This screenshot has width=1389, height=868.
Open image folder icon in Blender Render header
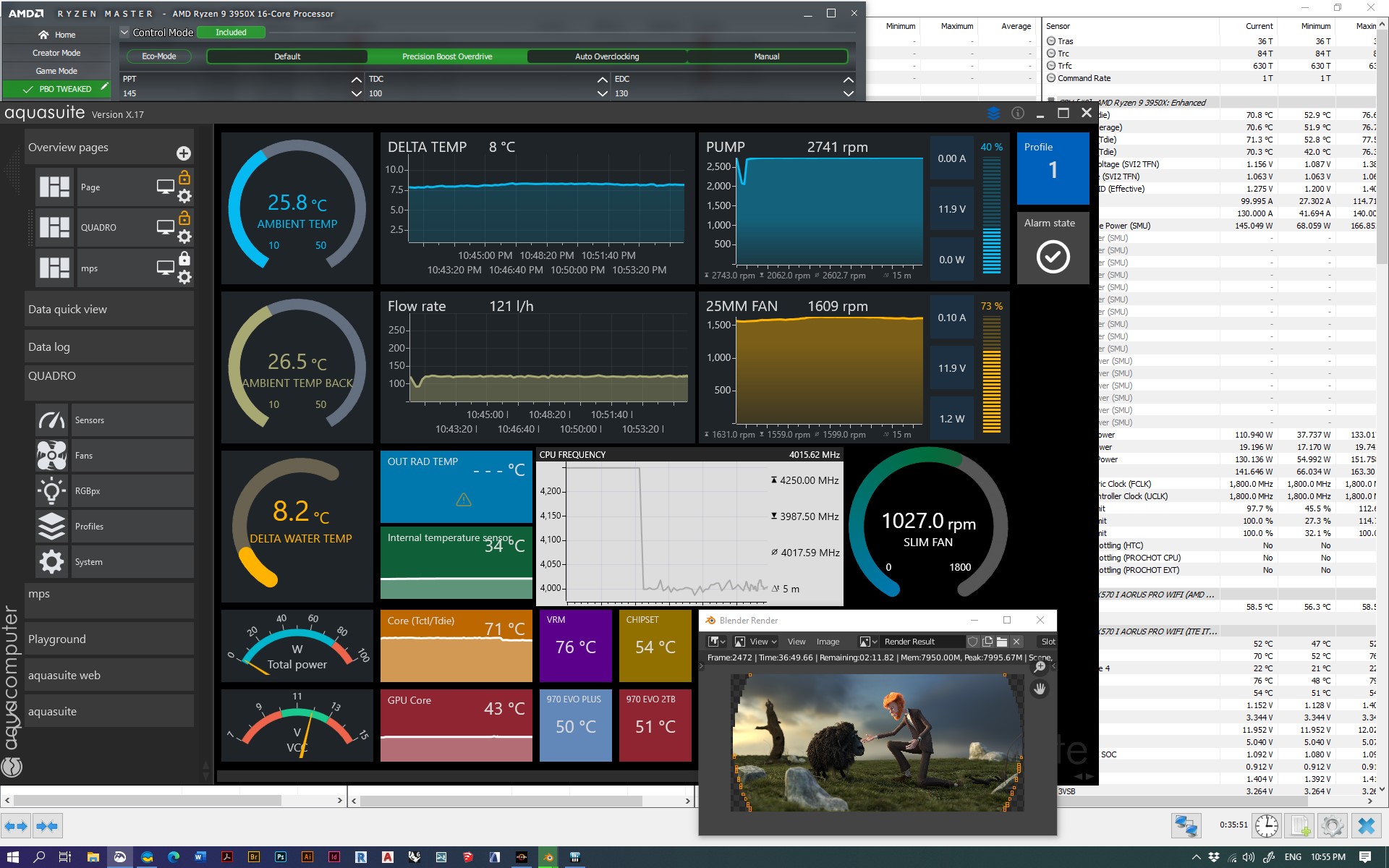pos(1002,642)
